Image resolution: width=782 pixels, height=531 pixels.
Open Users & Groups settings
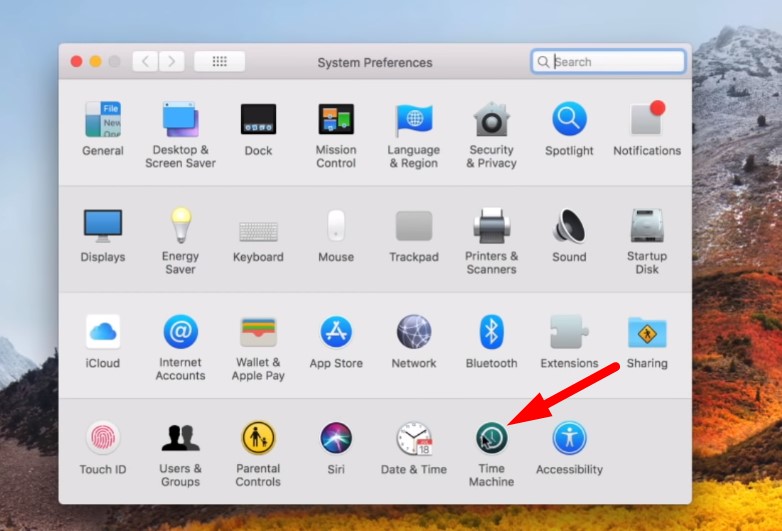tap(180, 439)
